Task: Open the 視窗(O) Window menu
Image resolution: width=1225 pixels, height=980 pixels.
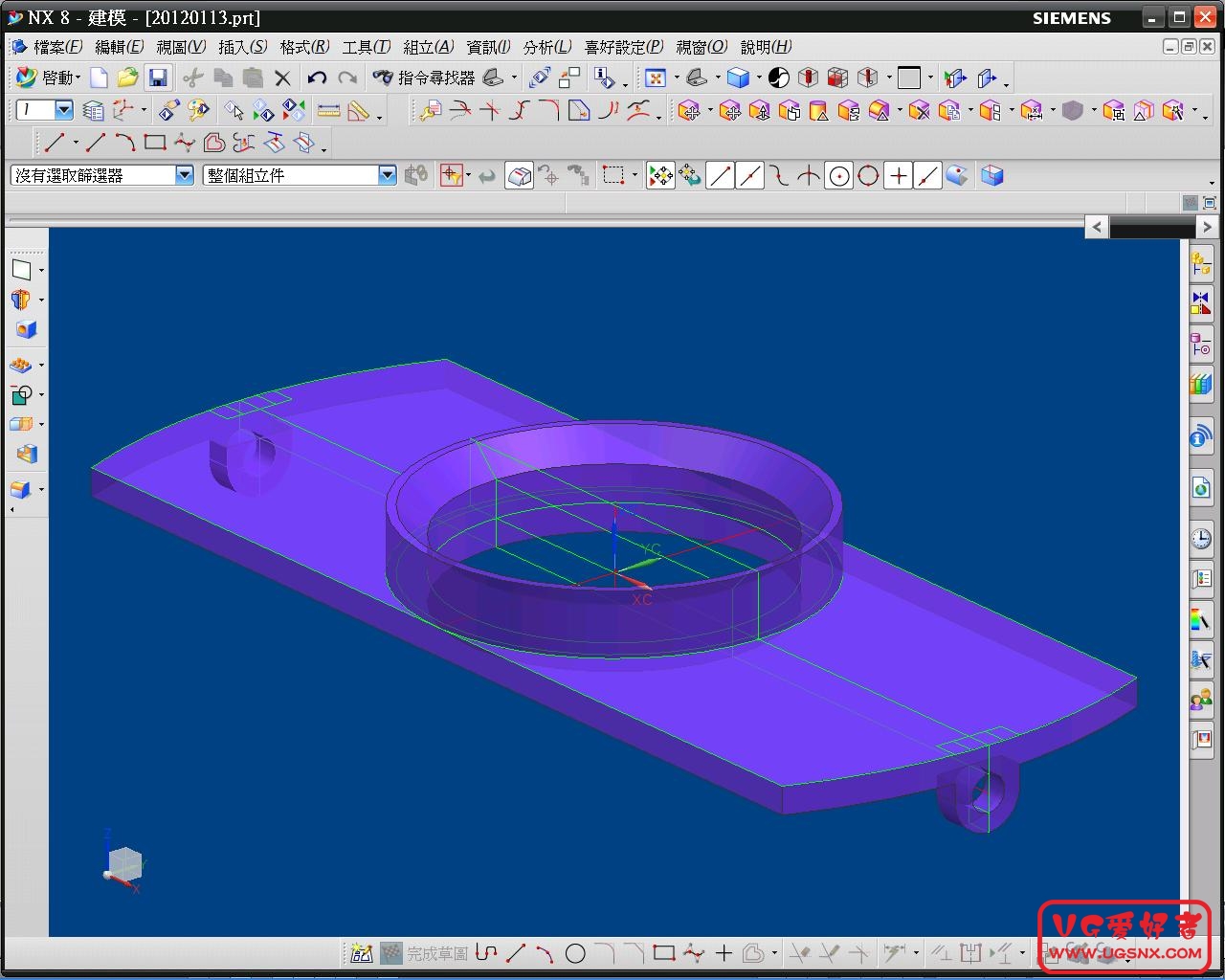Action: 702,47
